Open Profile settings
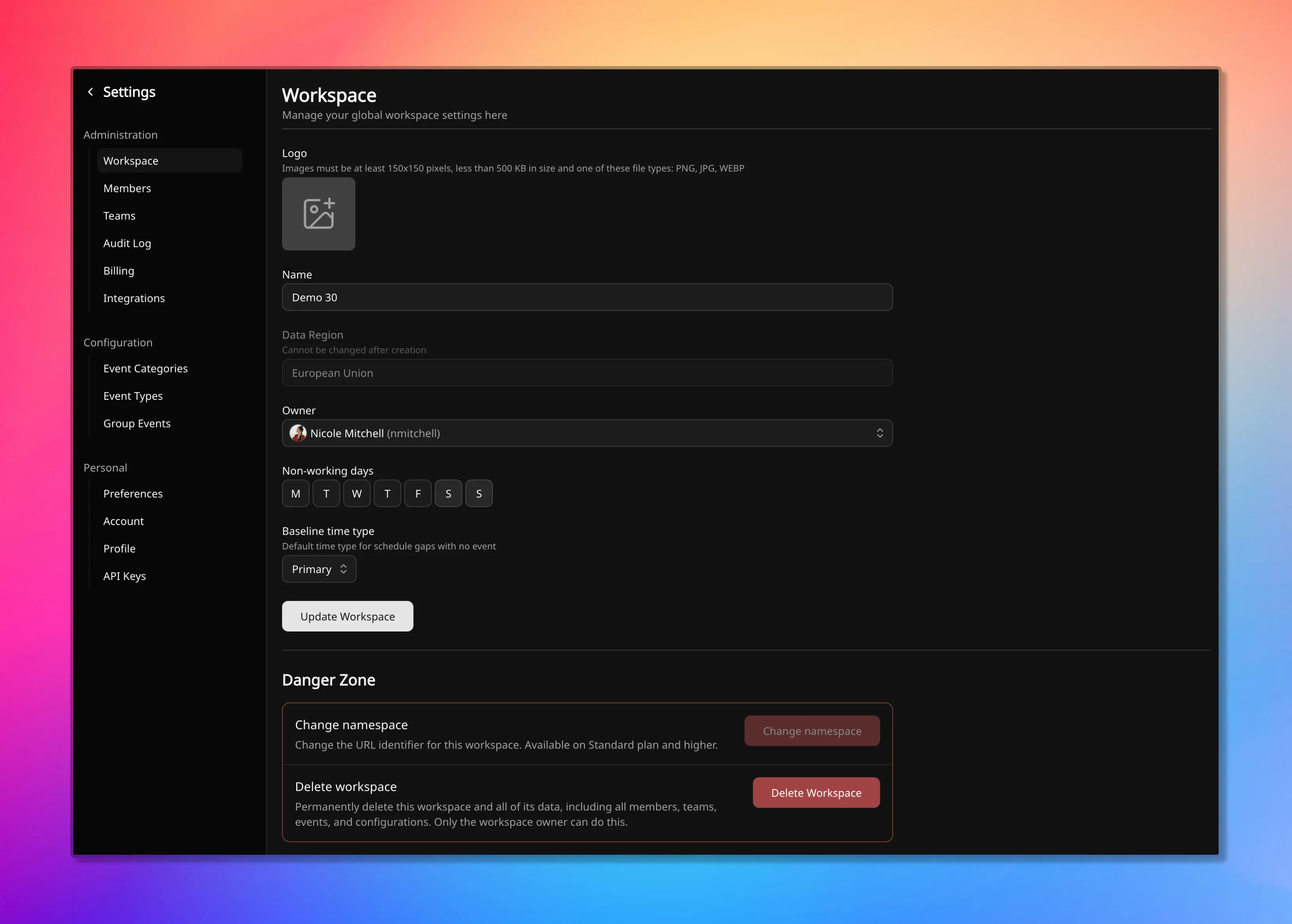 (170, 549)
